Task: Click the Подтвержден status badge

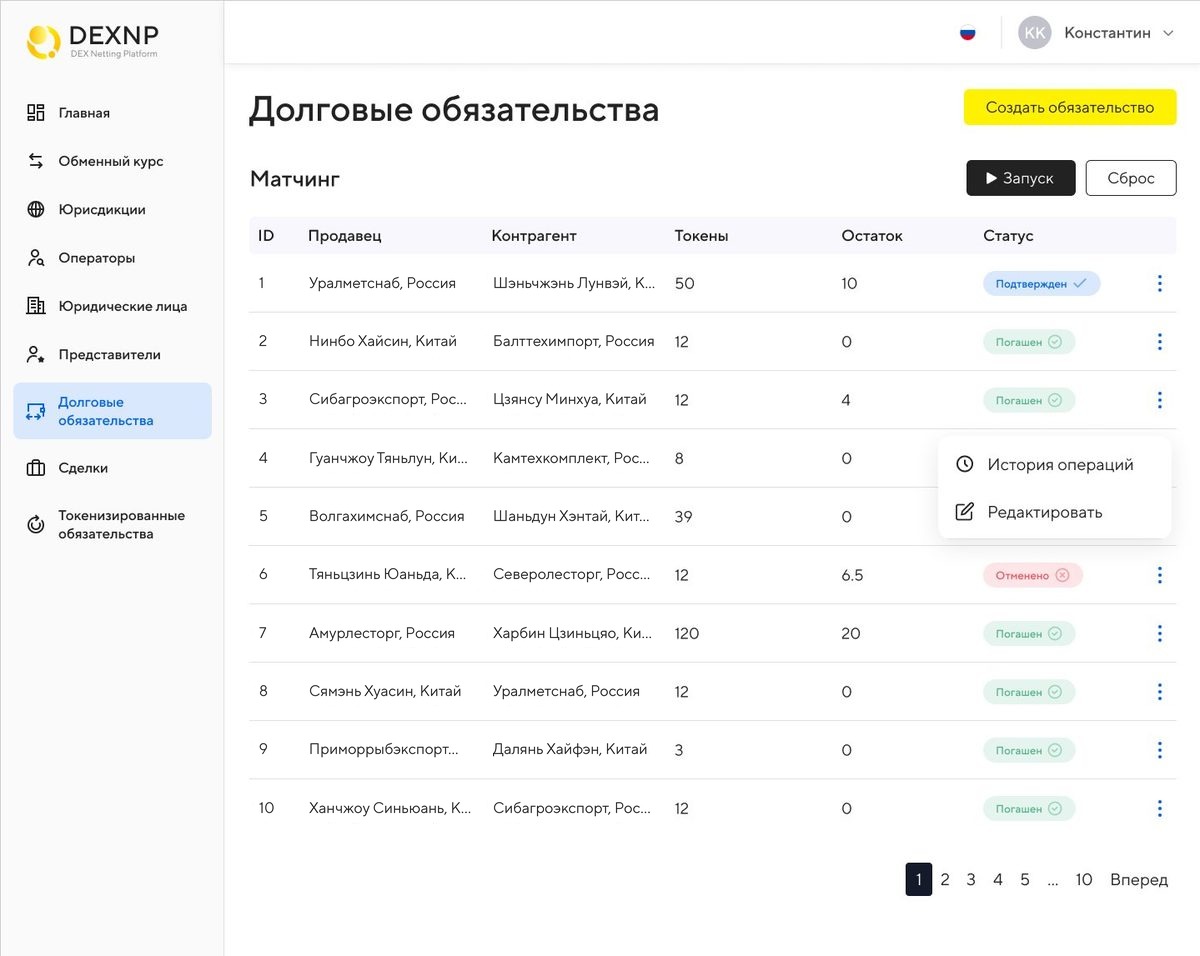Action: click(x=1041, y=284)
